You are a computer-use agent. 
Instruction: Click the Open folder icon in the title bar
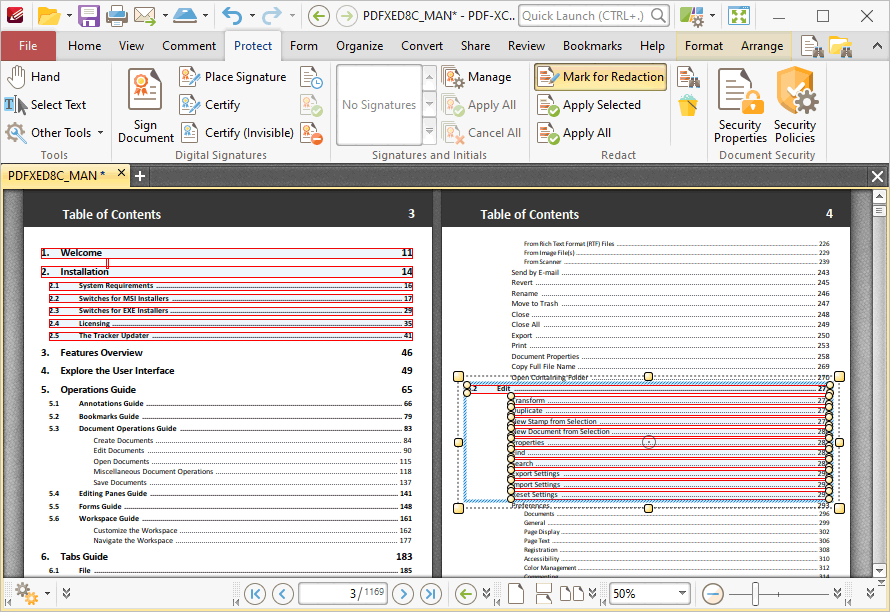click(48, 16)
